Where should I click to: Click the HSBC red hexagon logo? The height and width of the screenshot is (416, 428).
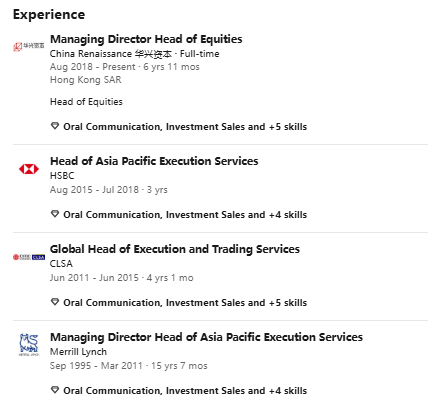pyautogui.click(x=29, y=169)
